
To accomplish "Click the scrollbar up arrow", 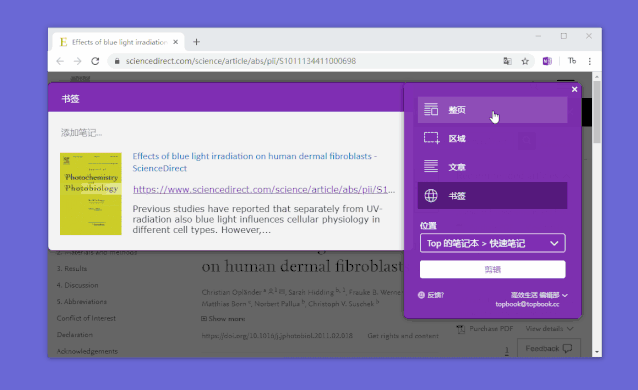I will point(597,77).
